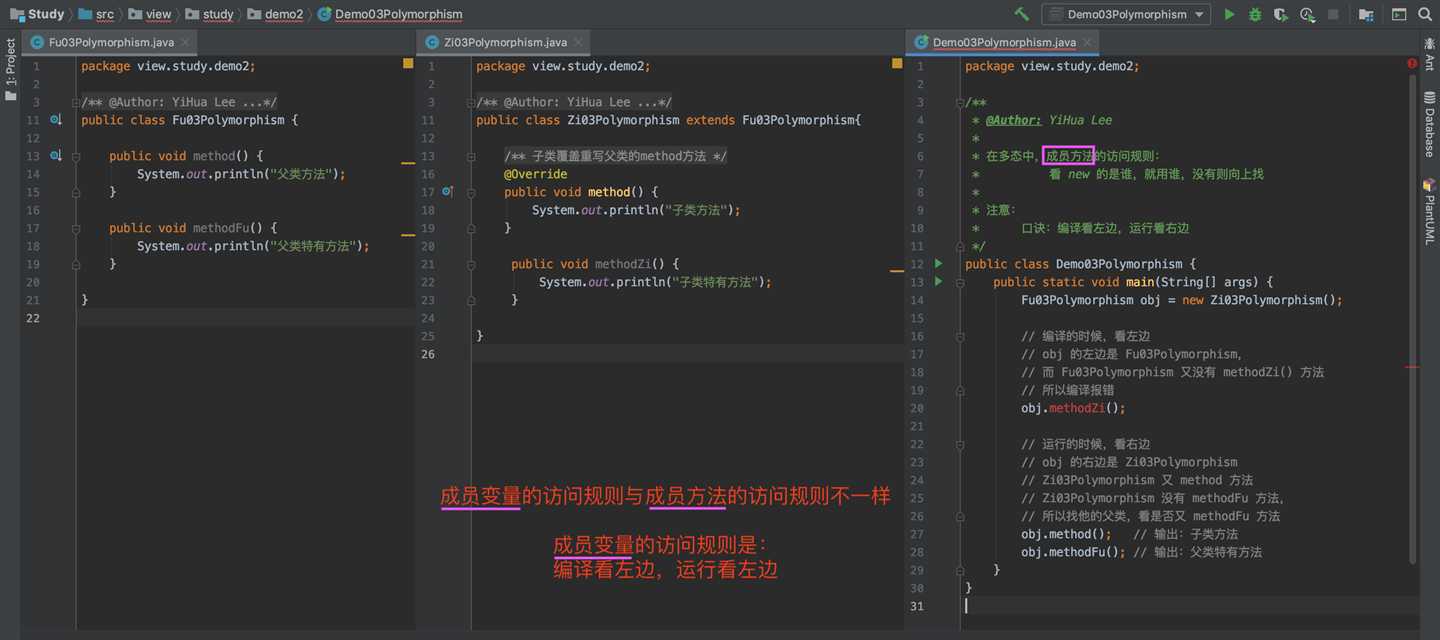The width and height of the screenshot is (1440, 640).
Task: Open the Search Everywhere magnifier icon
Action: coord(1427,14)
